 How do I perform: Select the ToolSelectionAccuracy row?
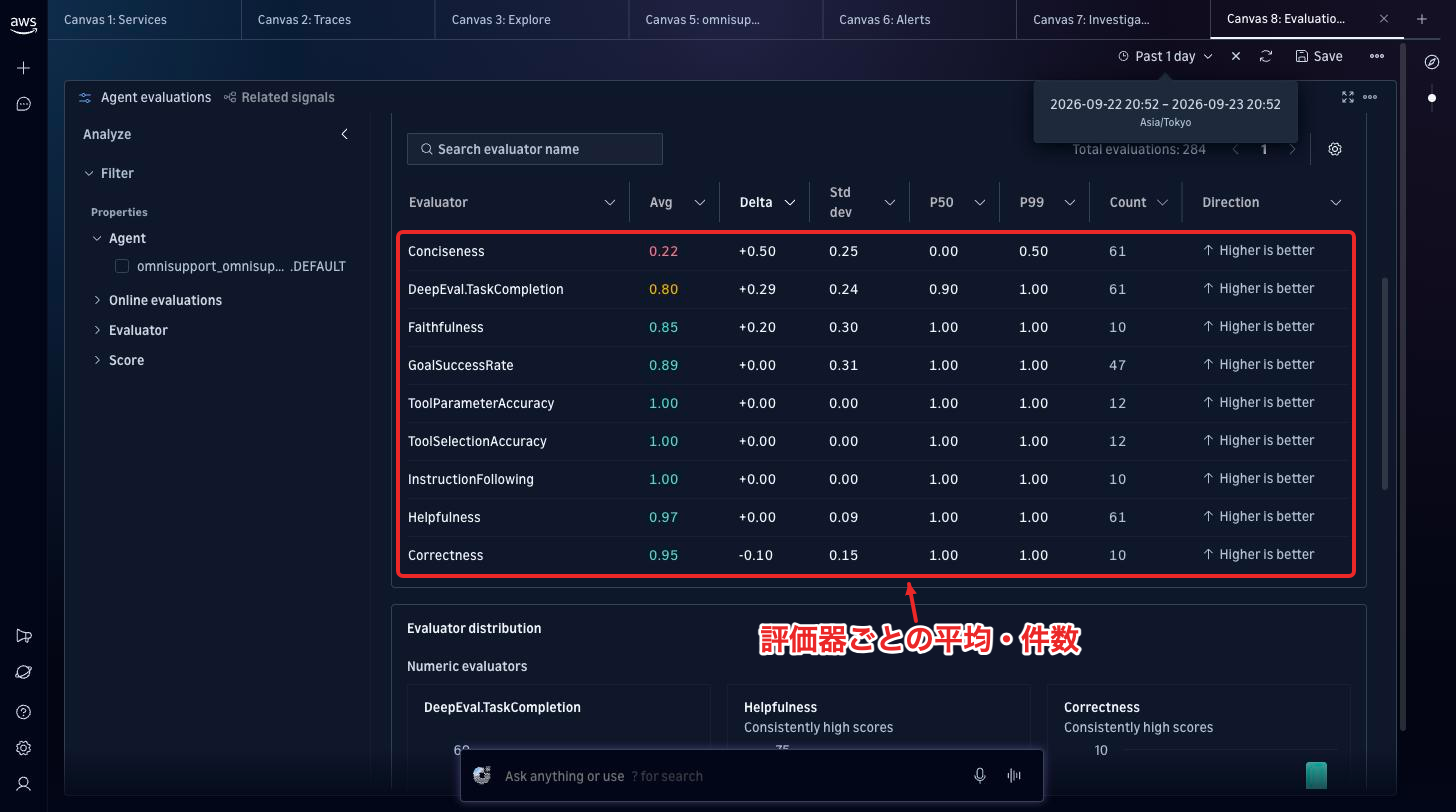[x=876, y=441]
